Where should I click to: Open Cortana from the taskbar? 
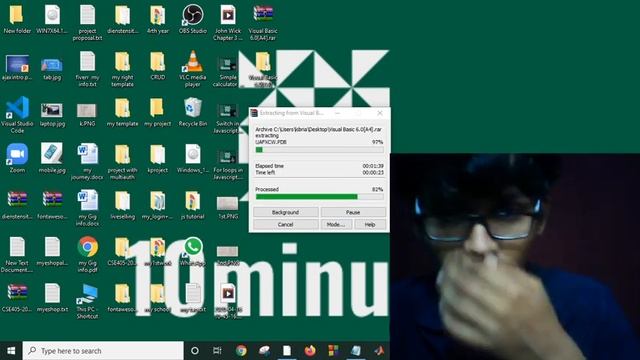tap(195, 351)
